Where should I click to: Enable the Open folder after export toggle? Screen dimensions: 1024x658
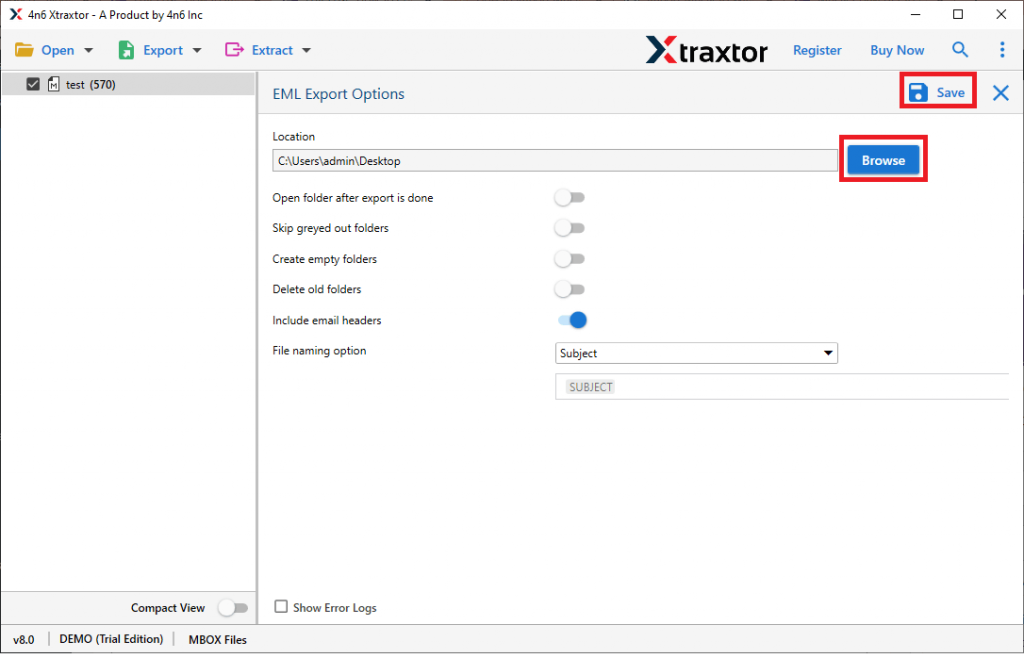click(x=569, y=197)
